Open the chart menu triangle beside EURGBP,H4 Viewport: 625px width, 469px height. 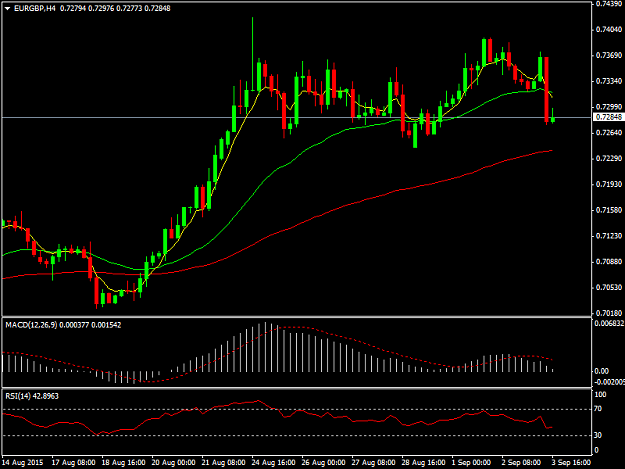pos(7,8)
